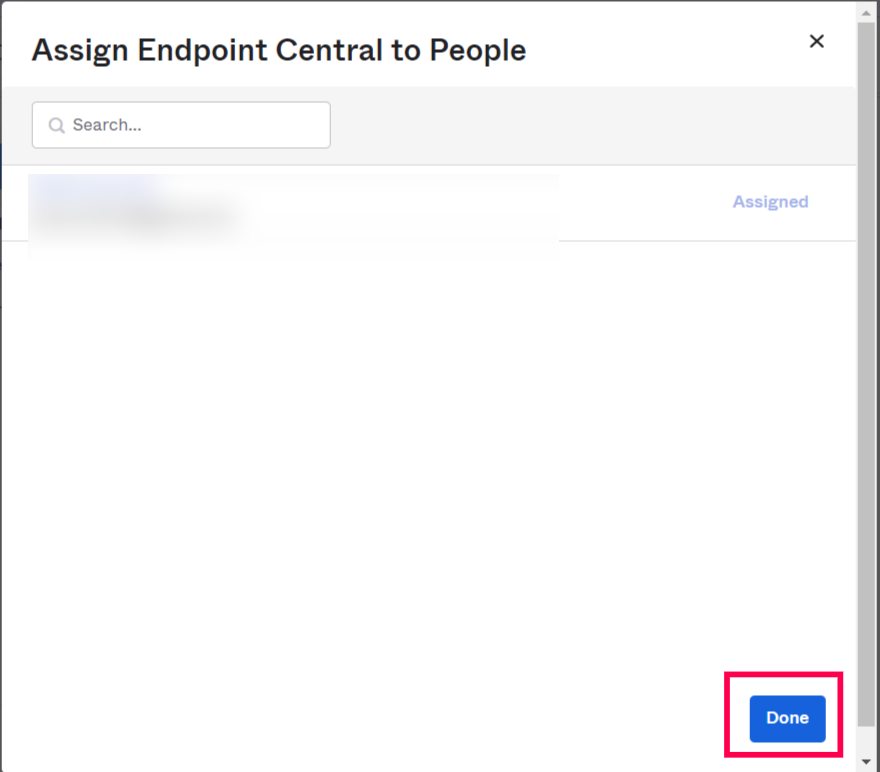The image size is (880, 772).
Task: Click the magnifier icon in search box
Action: [57, 126]
